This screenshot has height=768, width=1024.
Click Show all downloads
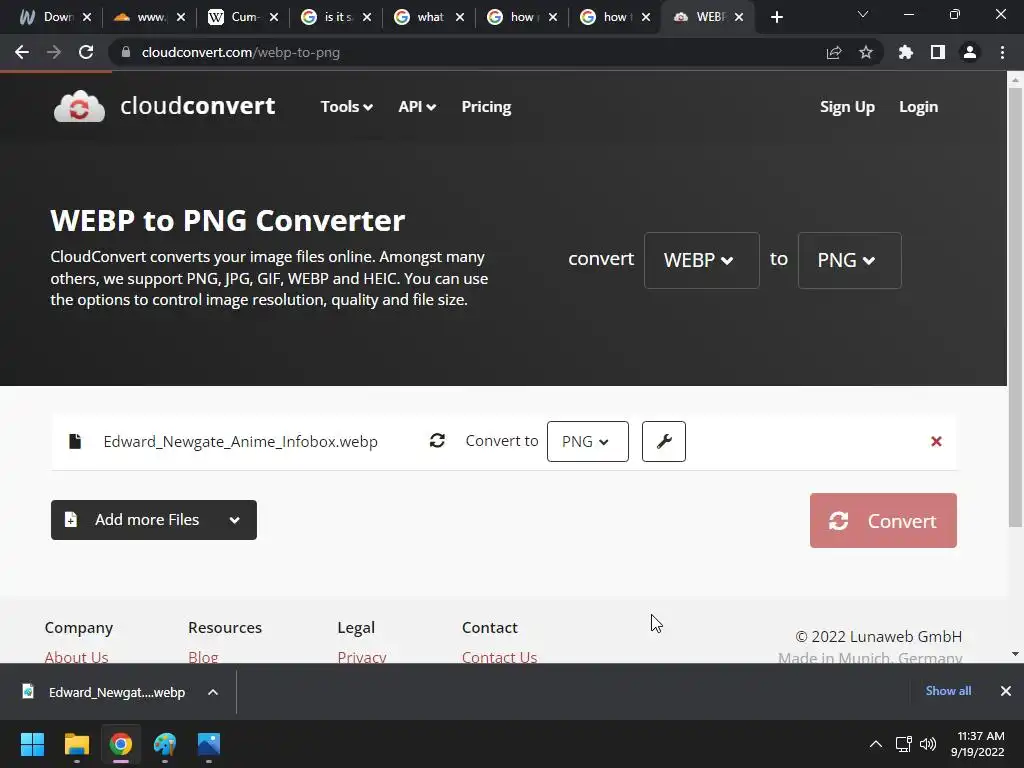pos(948,691)
